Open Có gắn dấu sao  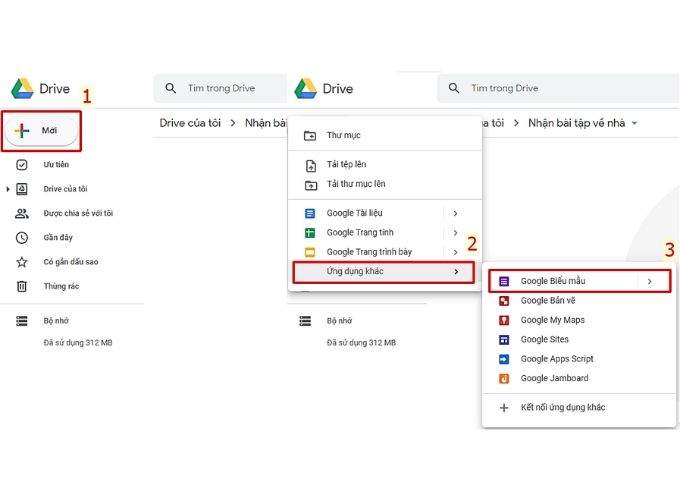(x=71, y=262)
